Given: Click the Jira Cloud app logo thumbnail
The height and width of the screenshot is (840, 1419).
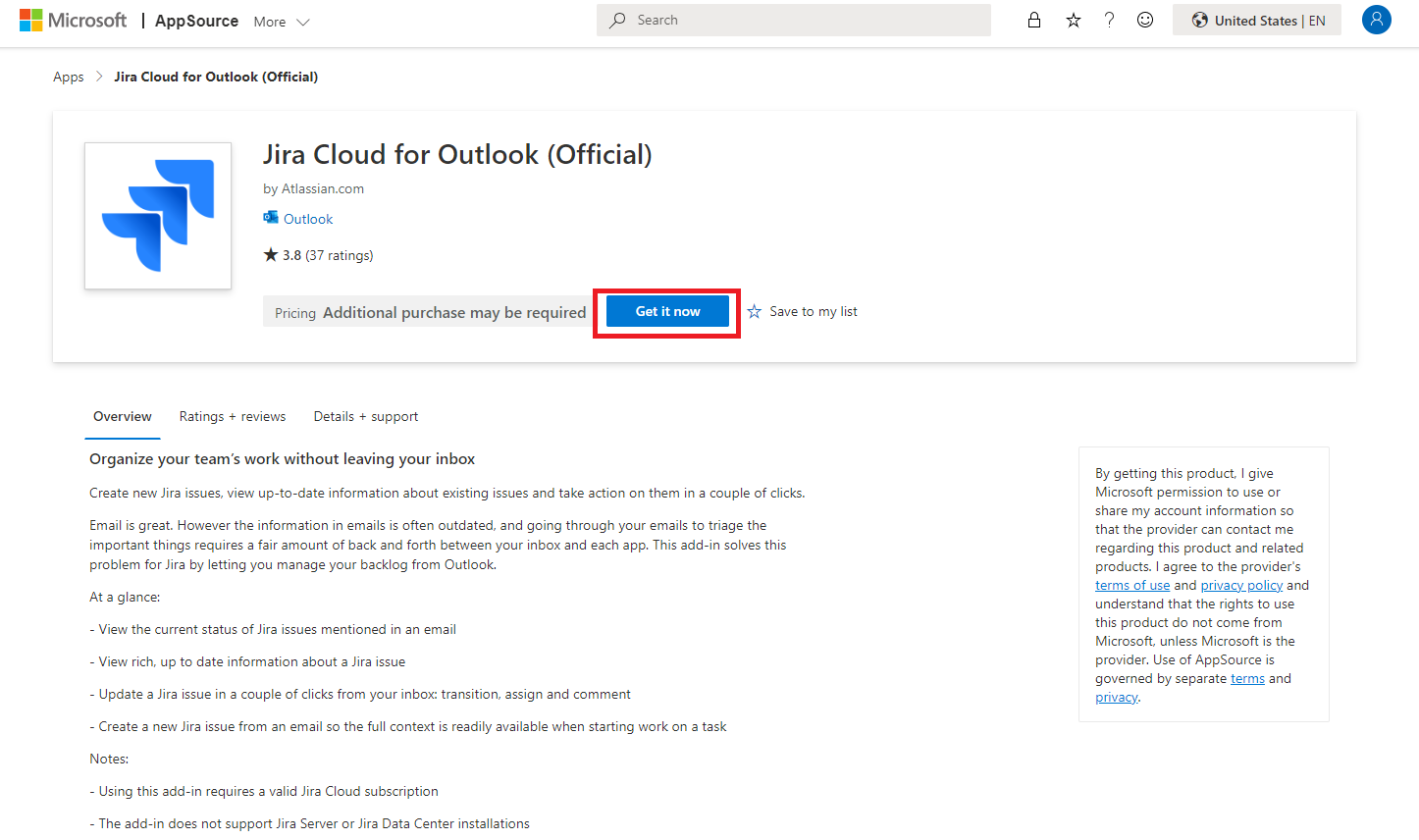Looking at the screenshot, I should 158,216.
